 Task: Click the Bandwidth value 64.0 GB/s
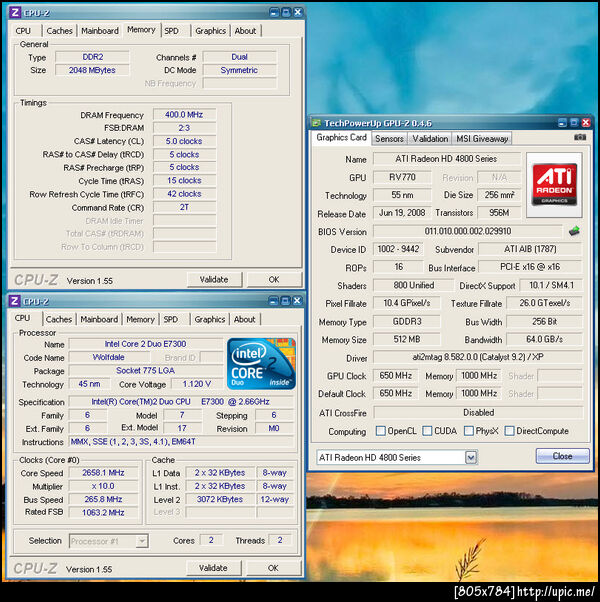(x=544, y=339)
